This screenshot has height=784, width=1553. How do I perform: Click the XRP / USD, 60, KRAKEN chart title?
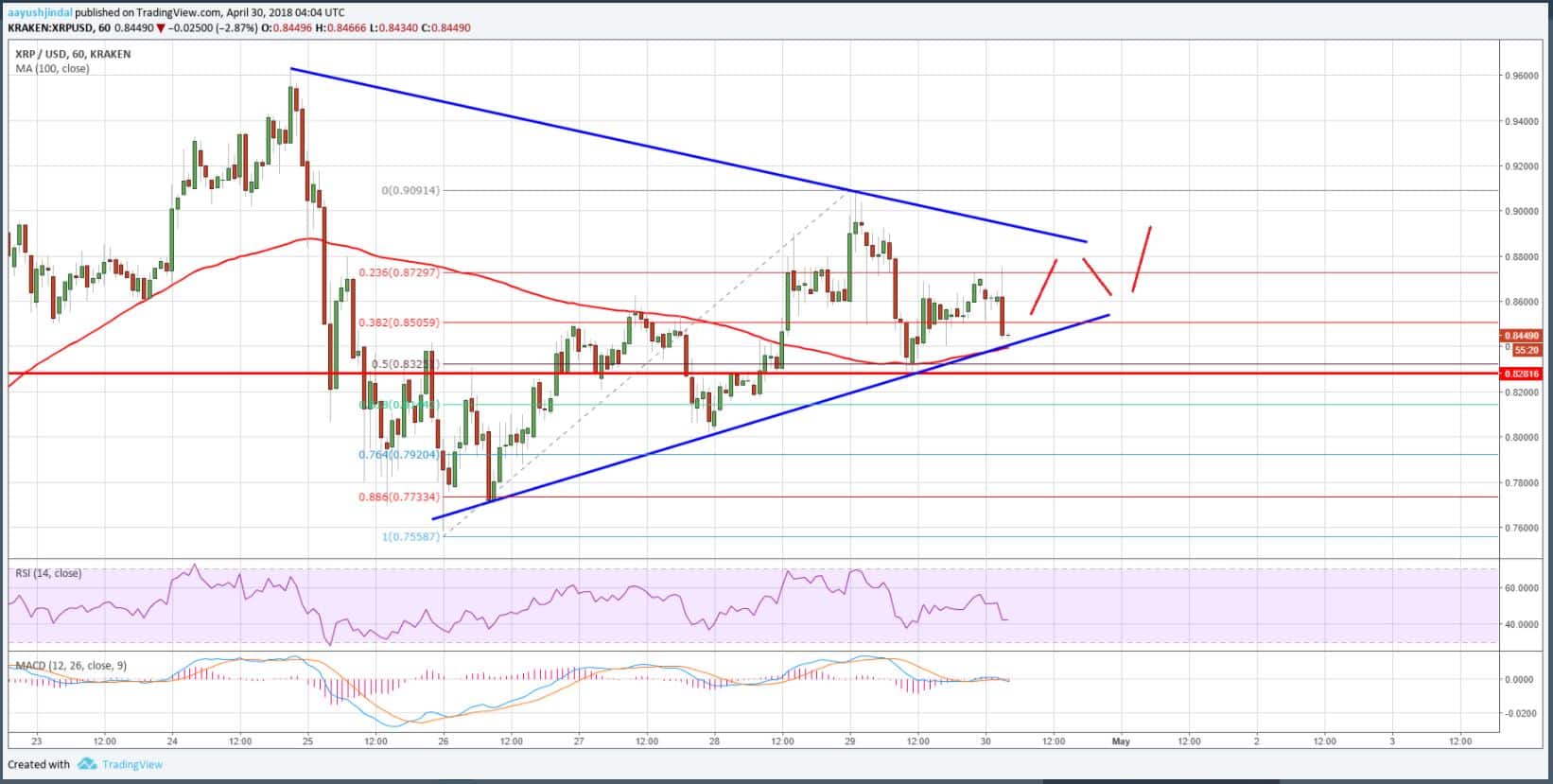(71, 54)
